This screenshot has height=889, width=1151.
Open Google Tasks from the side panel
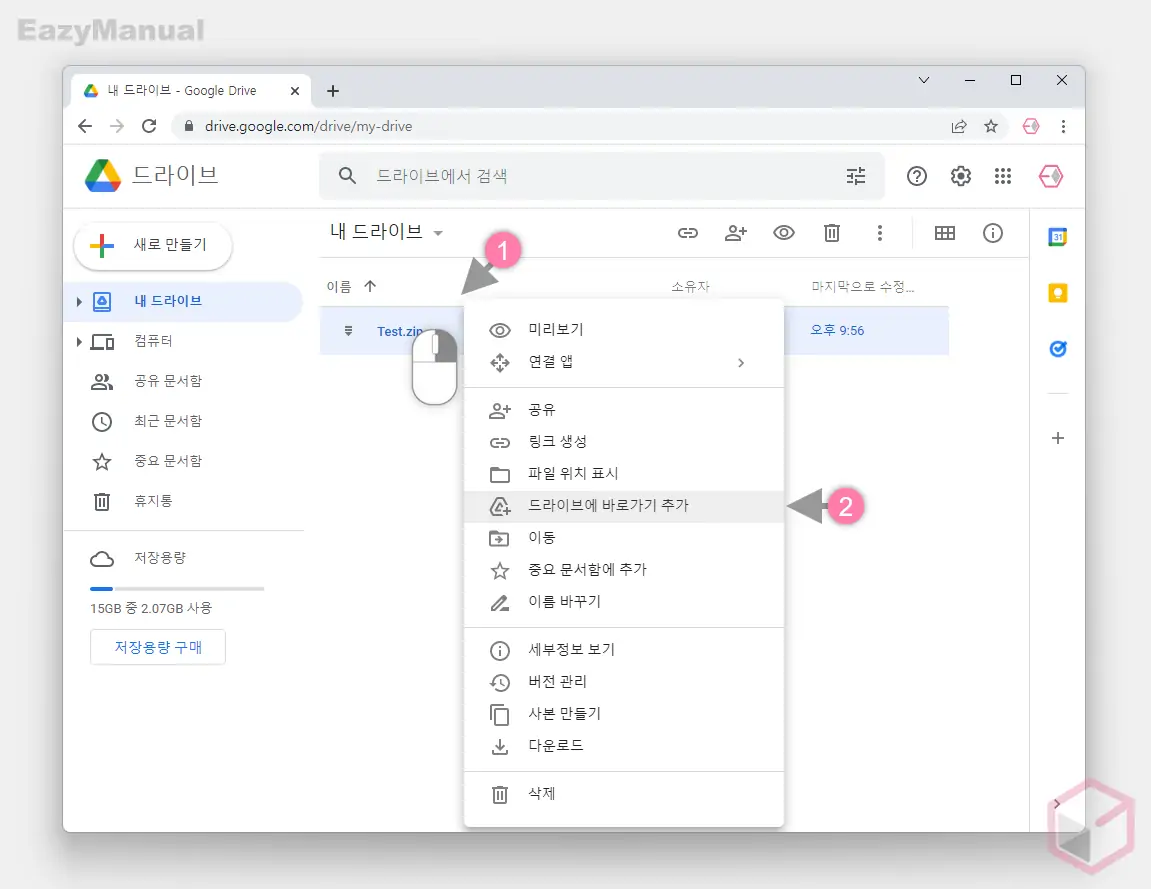tap(1057, 348)
